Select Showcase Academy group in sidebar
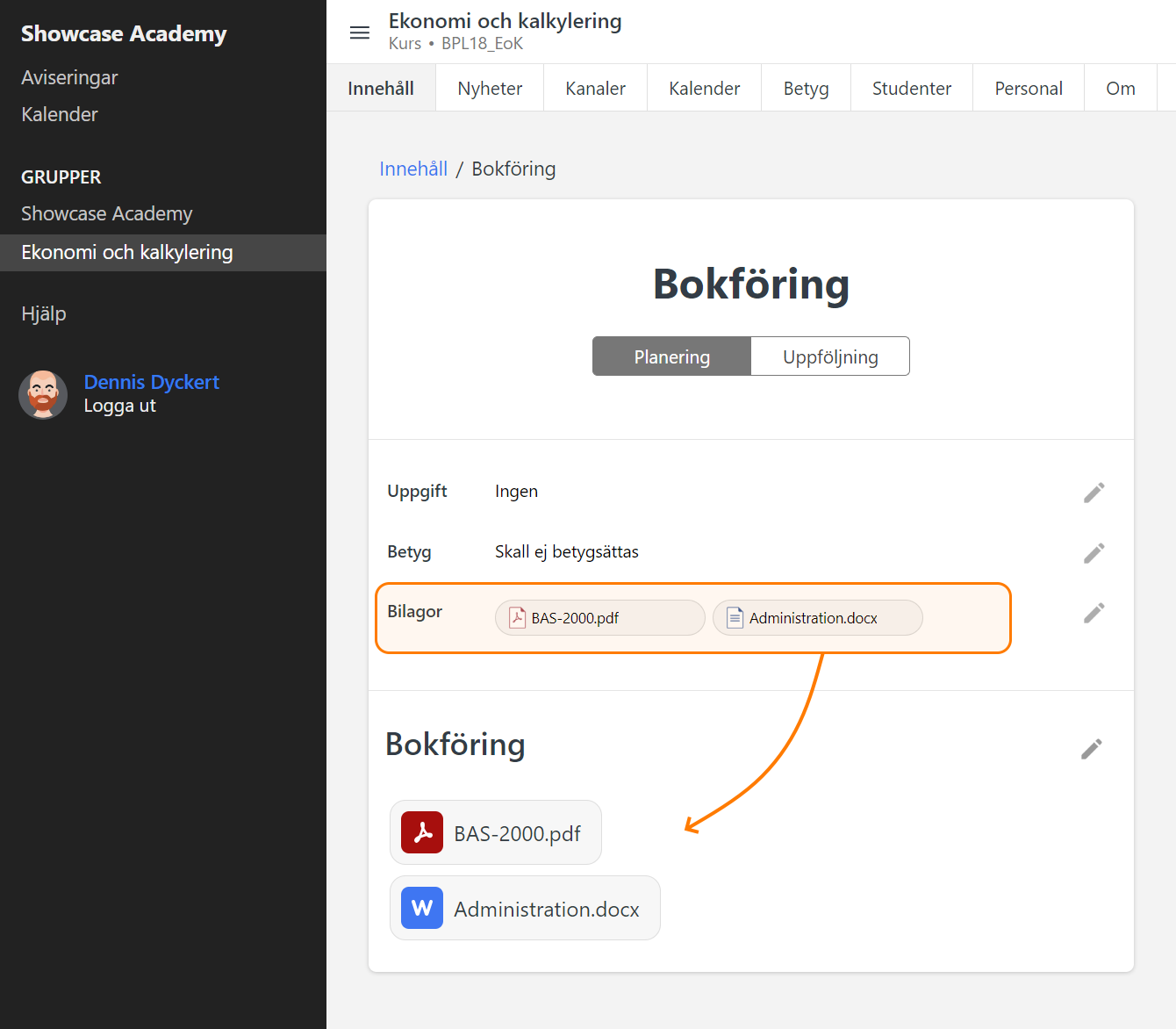 point(106,213)
